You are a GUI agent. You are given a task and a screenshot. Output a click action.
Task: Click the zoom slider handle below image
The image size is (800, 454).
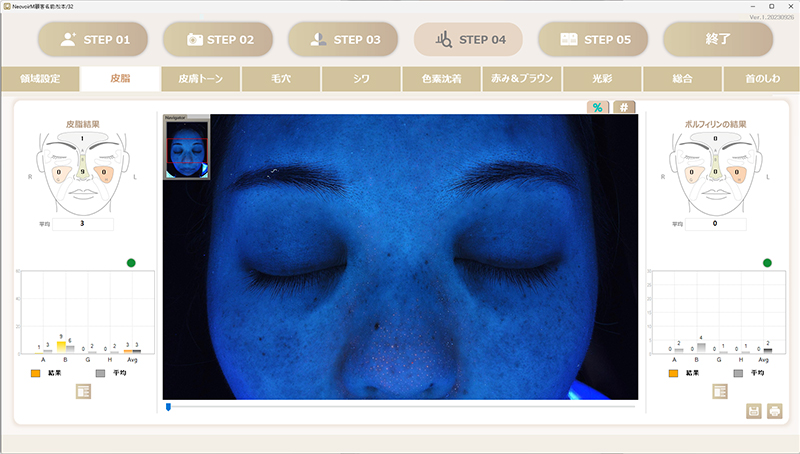coord(168,406)
